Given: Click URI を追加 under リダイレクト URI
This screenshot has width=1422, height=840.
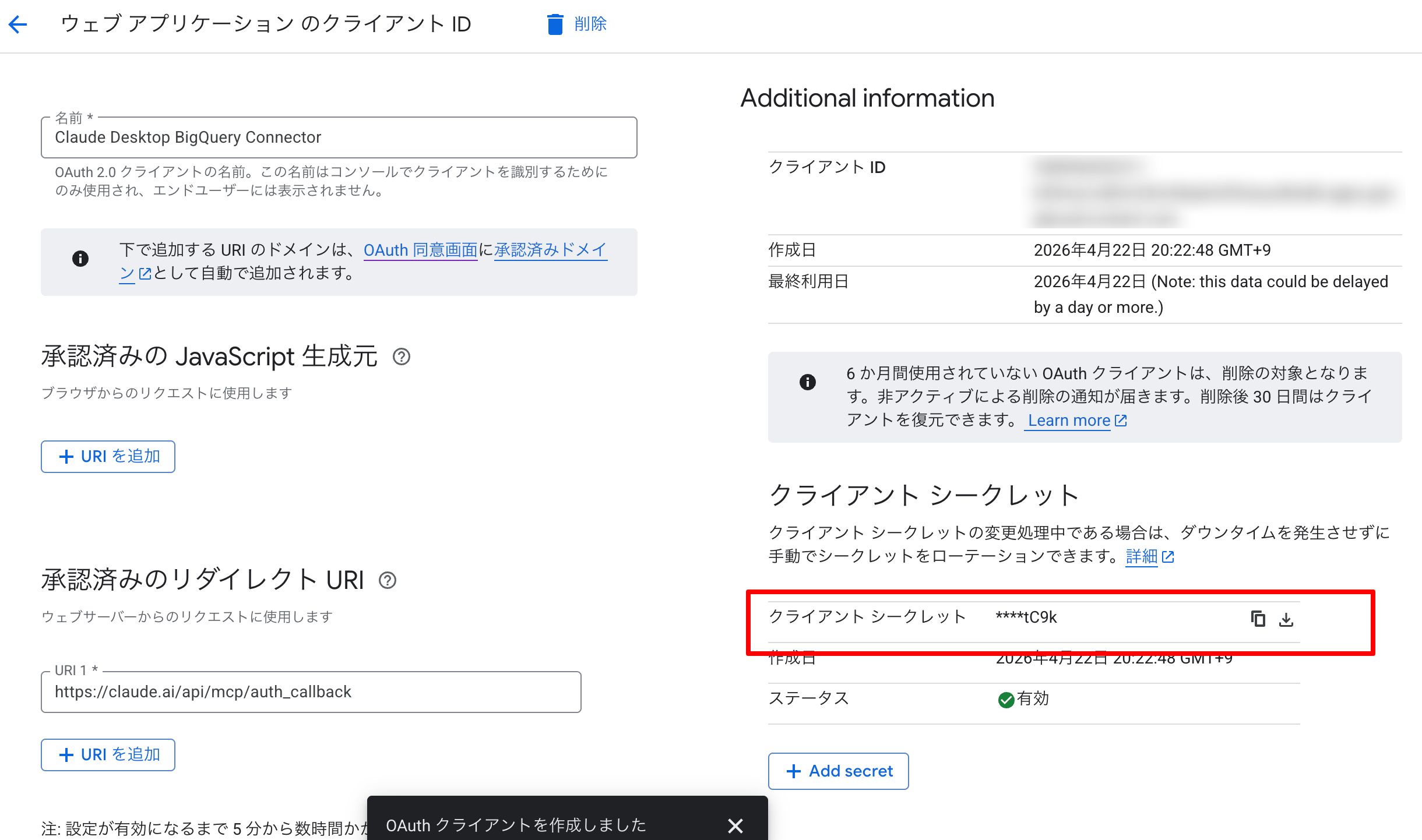Looking at the screenshot, I should 108,754.
